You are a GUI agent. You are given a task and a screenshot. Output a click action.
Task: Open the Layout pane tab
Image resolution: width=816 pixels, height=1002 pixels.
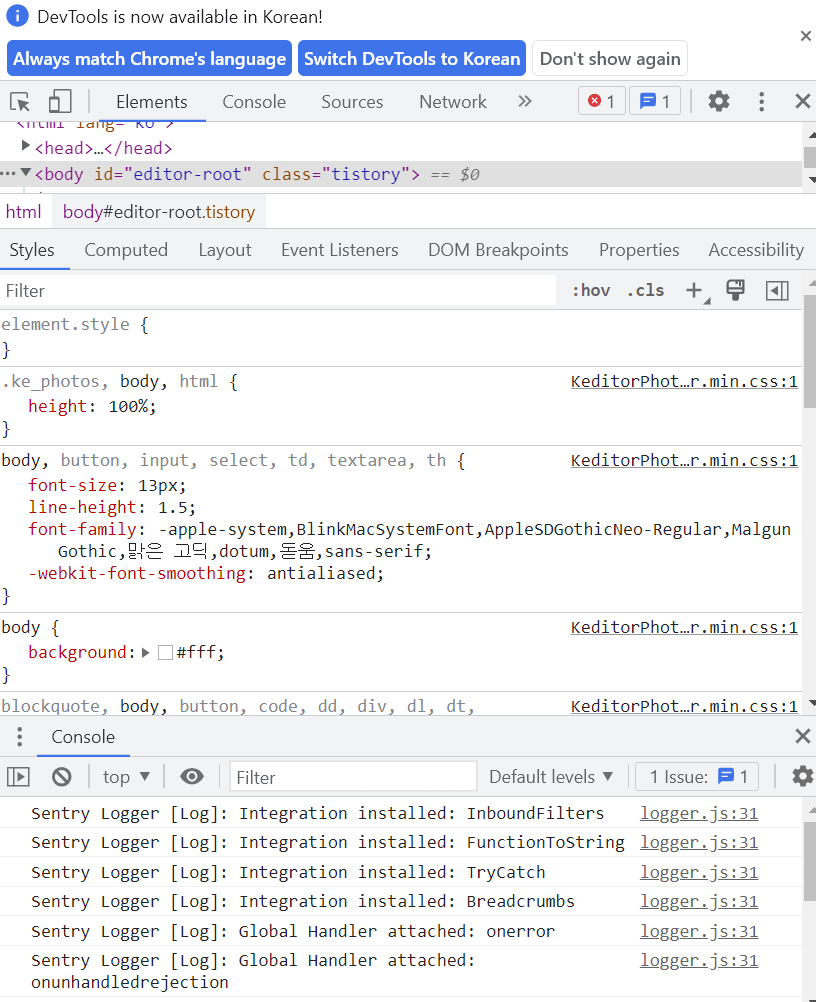(x=225, y=250)
